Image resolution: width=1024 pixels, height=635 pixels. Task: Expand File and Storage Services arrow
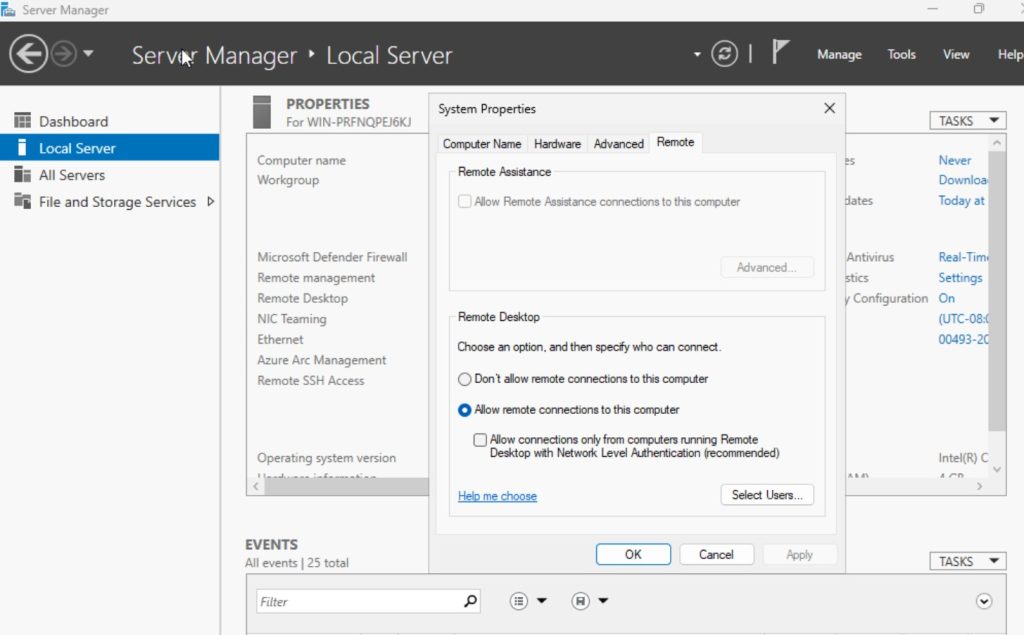pos(210,202)
